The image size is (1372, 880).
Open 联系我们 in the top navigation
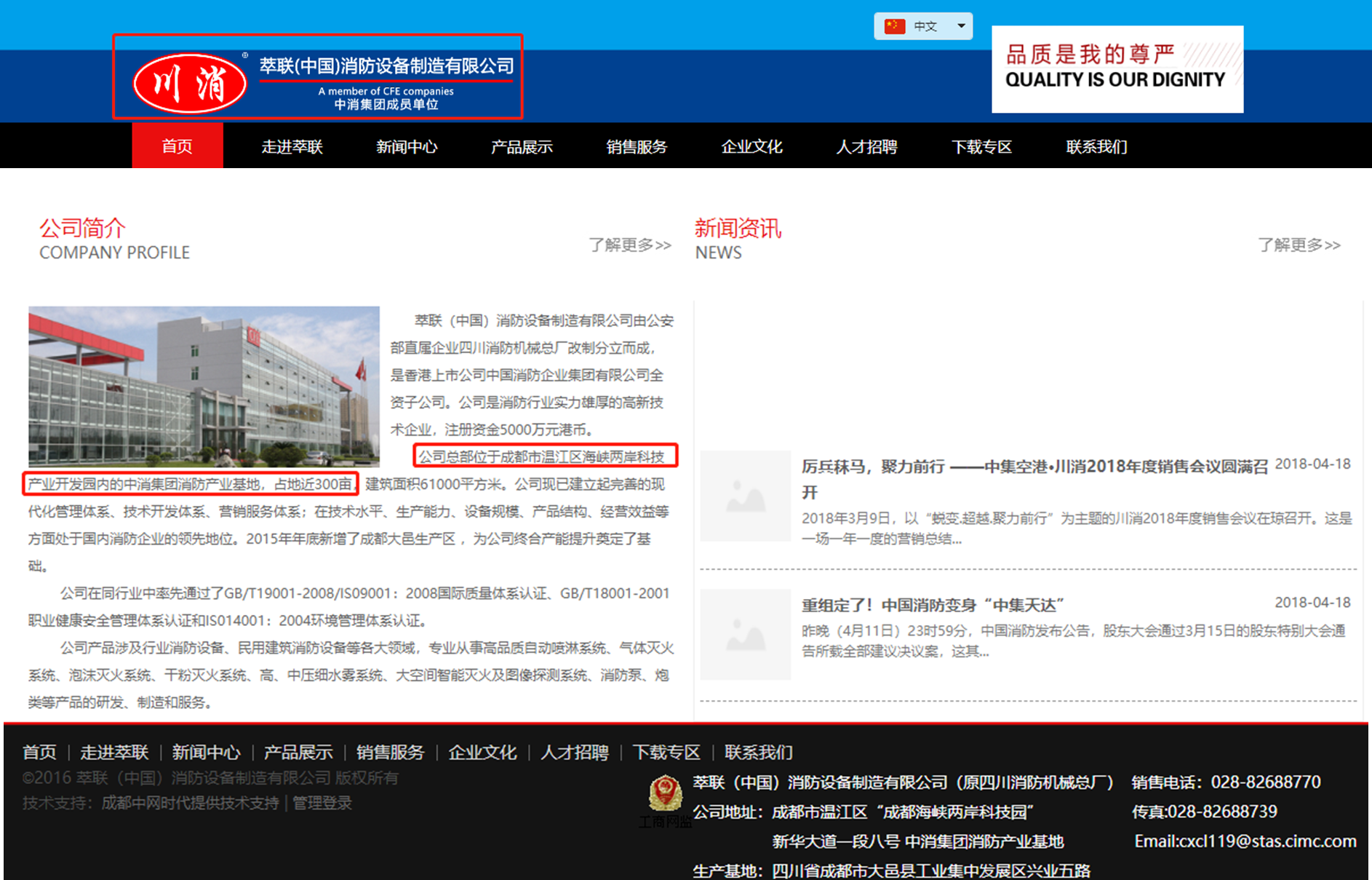pyautogui.click(x=1096, y=146)
